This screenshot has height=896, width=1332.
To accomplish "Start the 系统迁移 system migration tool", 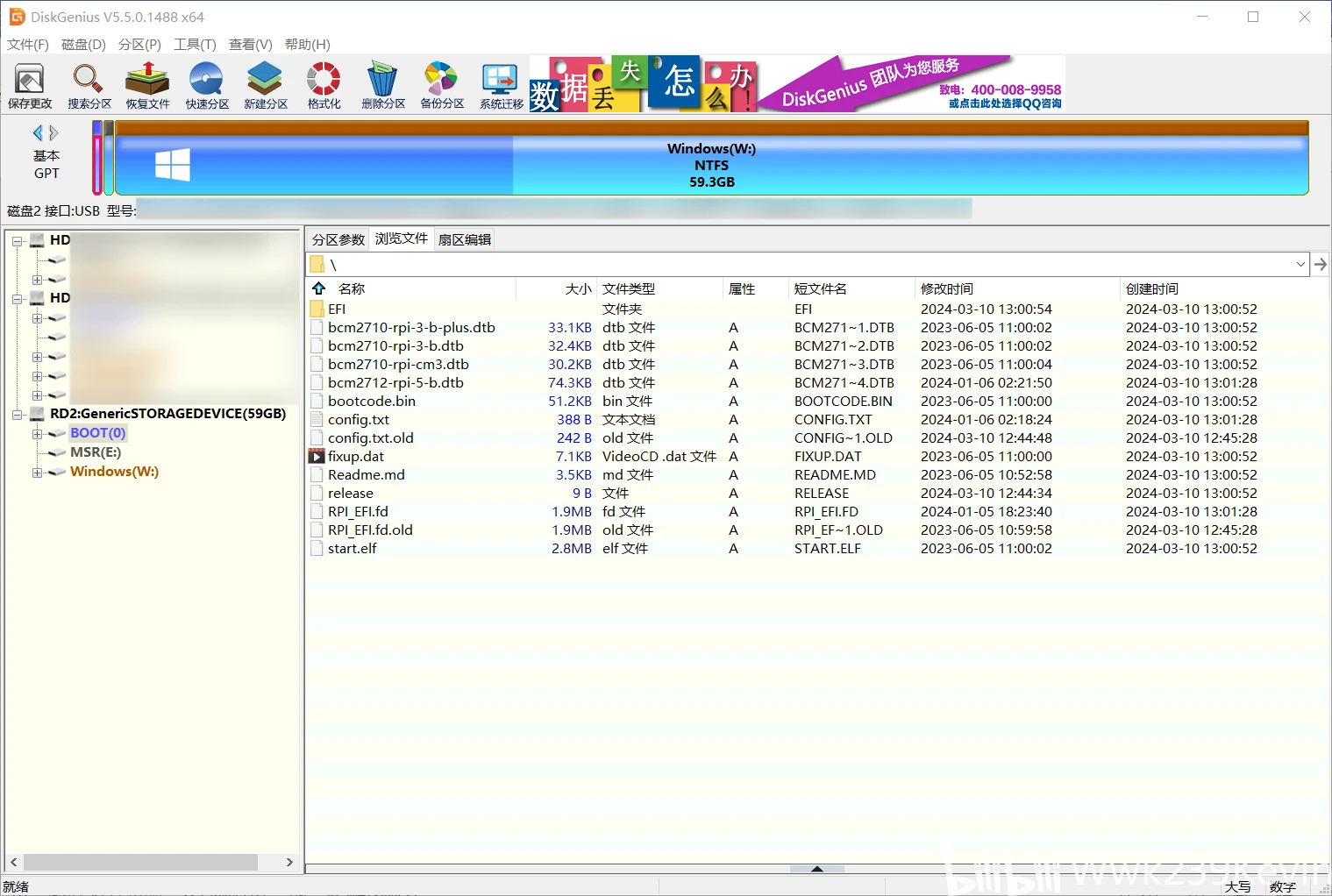I will pyautogui.click(x=501, y=86).
